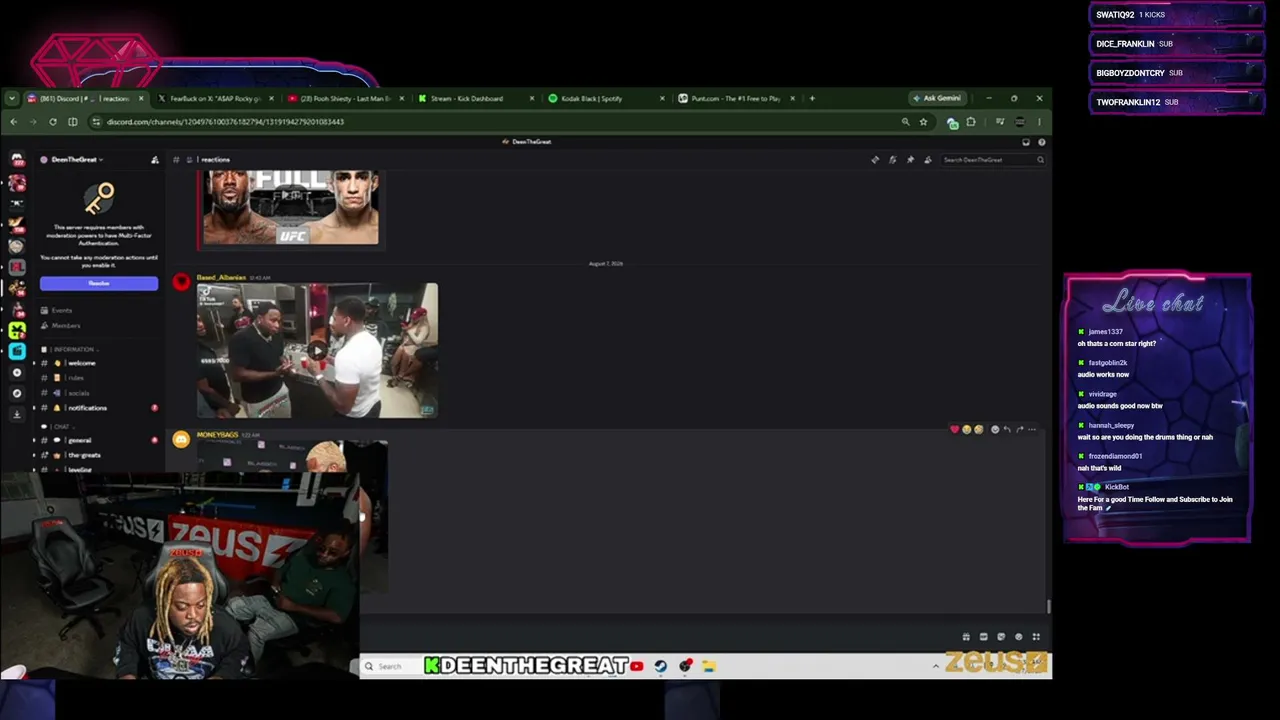Click the MONEYBAGS username
The height and width of the screenshot is (720, 1280).
click(217, 435)
